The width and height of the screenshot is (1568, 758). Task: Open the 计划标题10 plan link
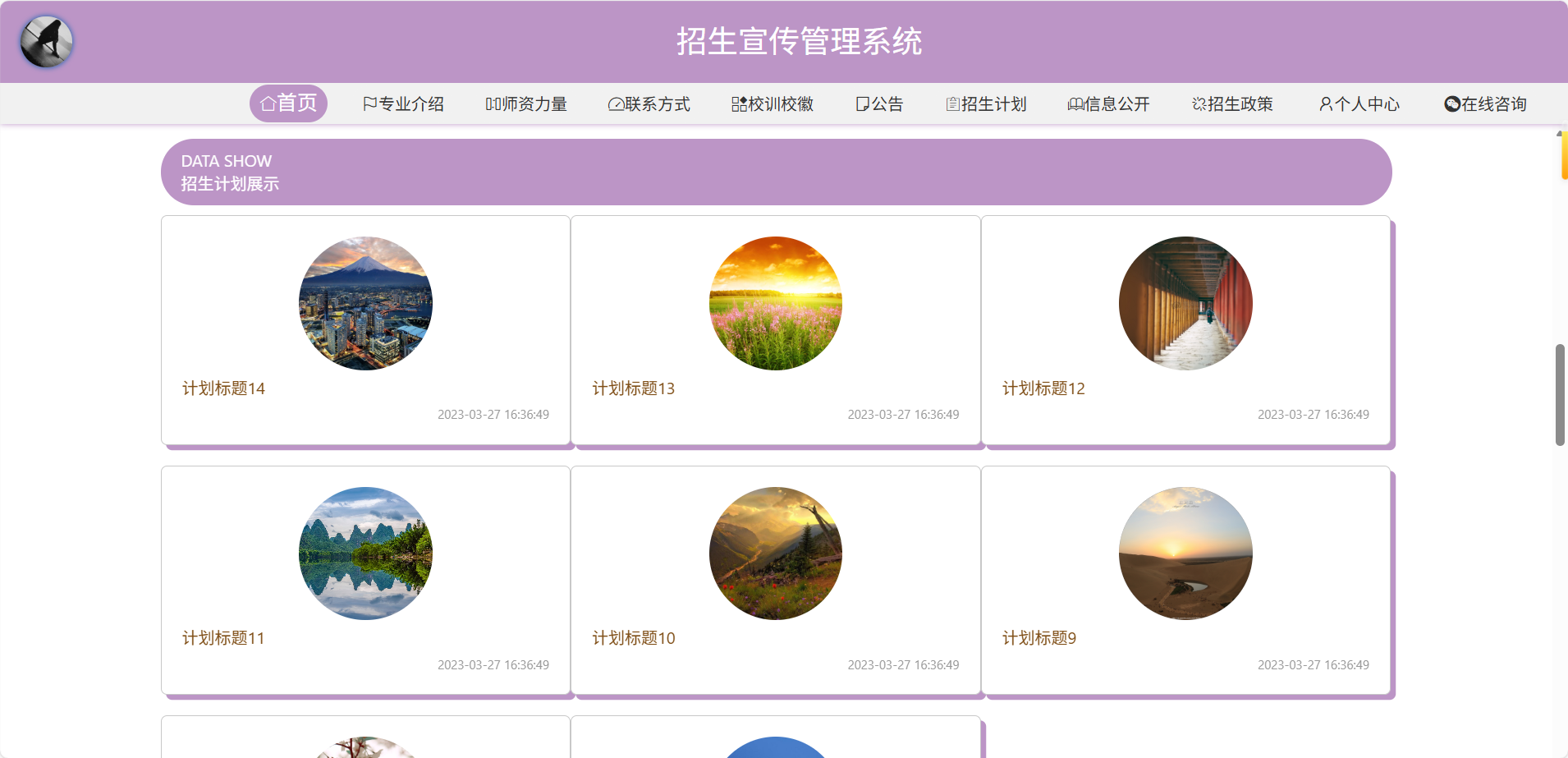point(634,638)
